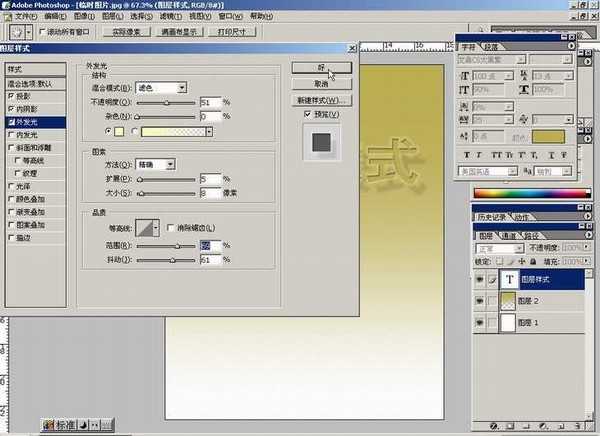
Task: Click the add layer style icon at Layers panel bottom
Action: coord(494,426)
